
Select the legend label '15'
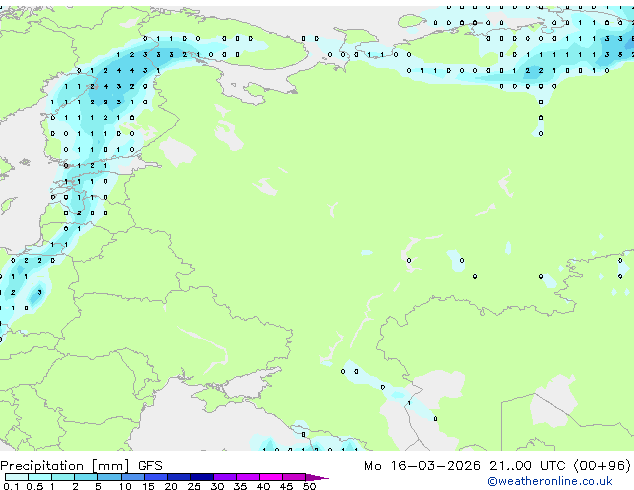(x=148, y=486)
